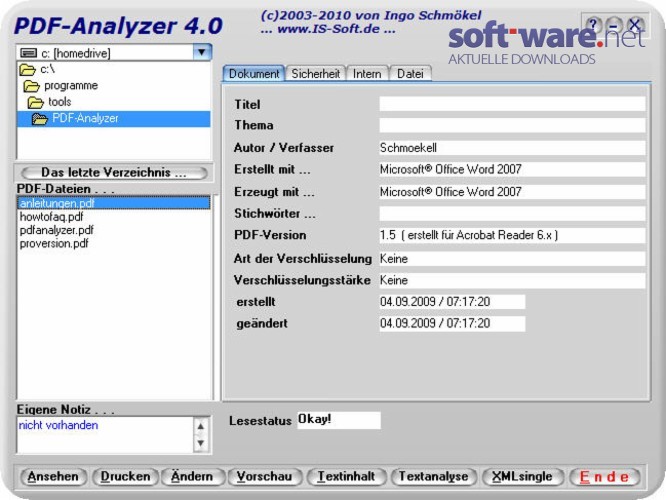Click the Eigene Notiz text box
666x500 pixels.
point(105,435)
